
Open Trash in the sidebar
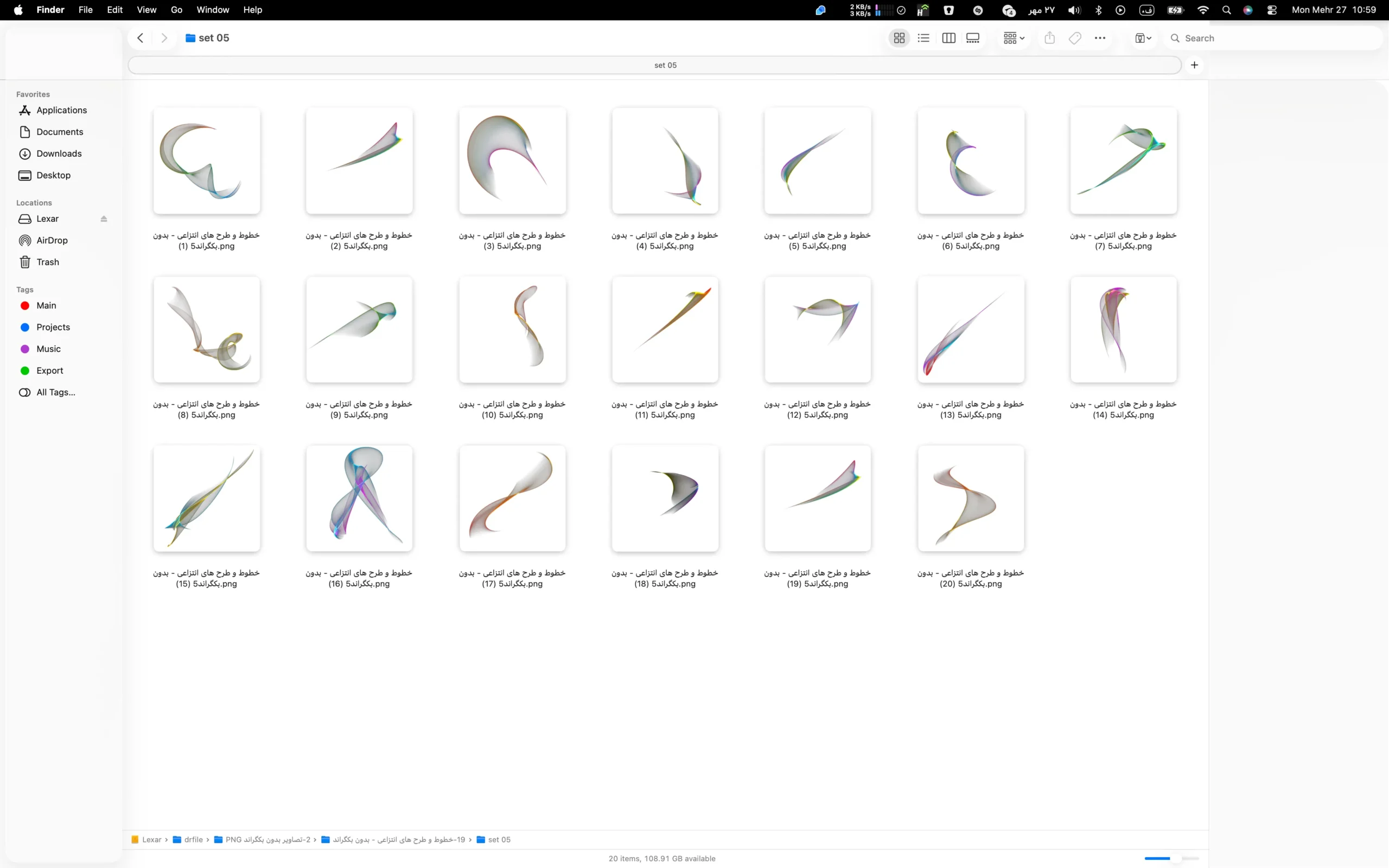click(x=48, y=263)
